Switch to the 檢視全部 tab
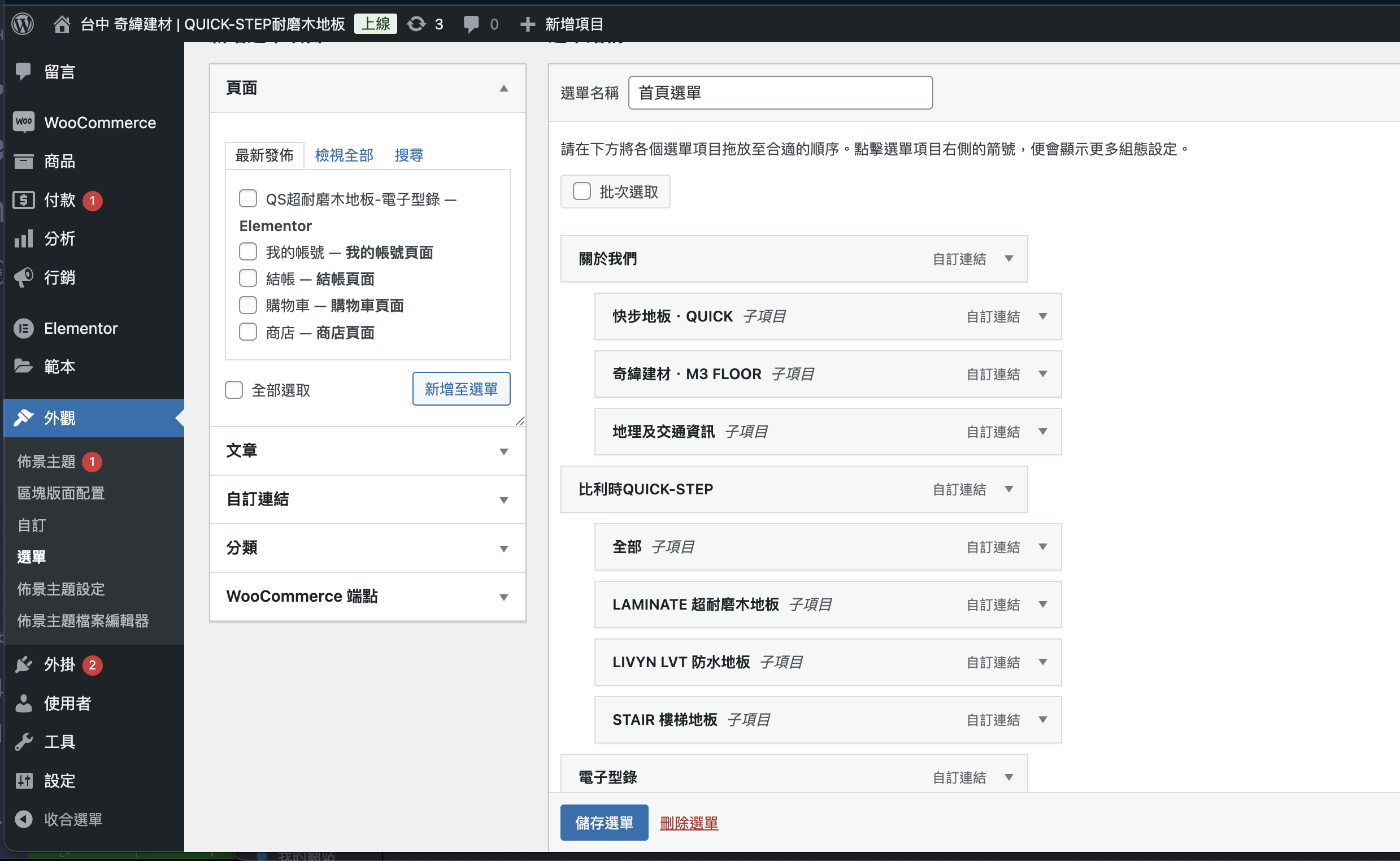 tap(344, 155)
